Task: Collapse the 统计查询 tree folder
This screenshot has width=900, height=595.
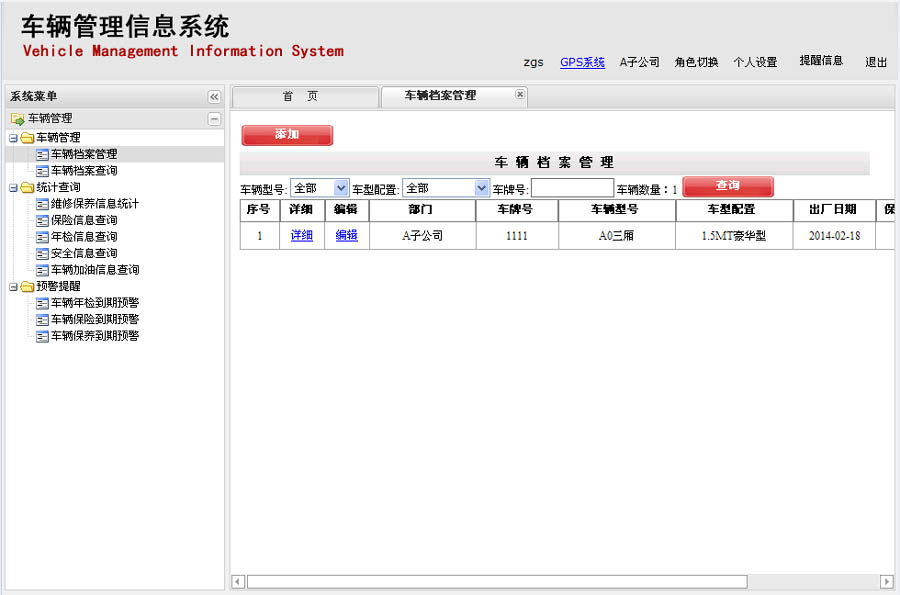Action: pos(13,187)
